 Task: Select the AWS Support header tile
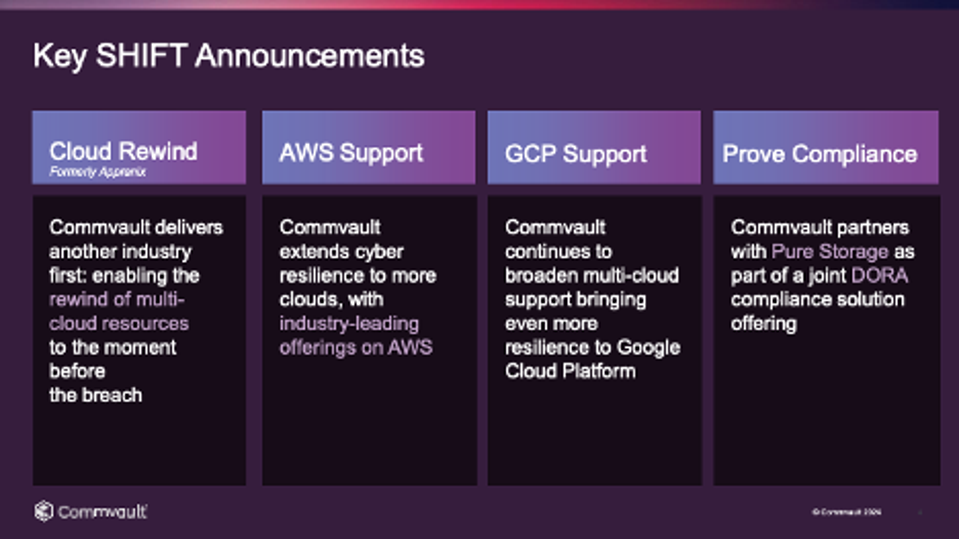tap(368, 148)
